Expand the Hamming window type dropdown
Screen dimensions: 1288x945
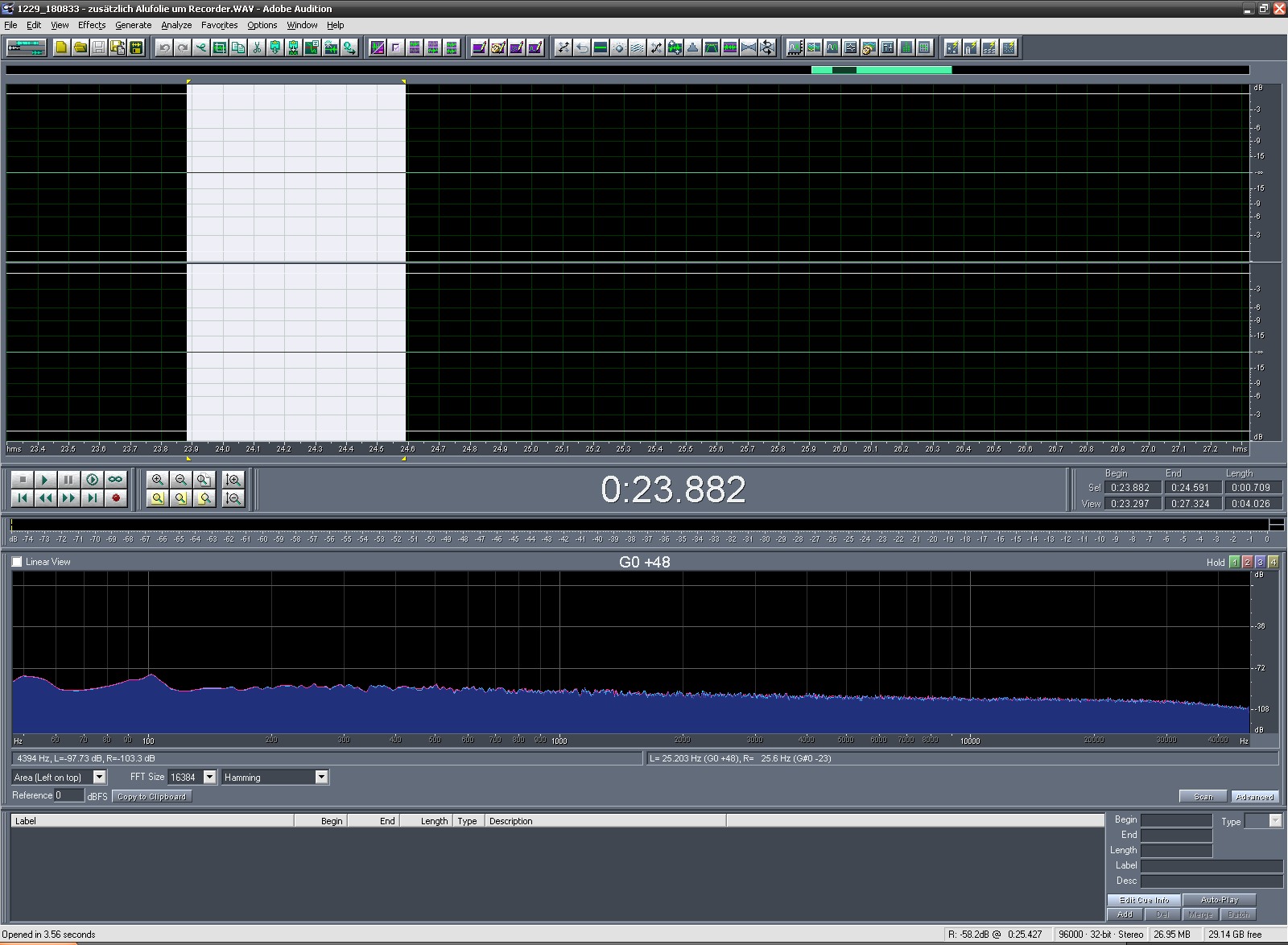[321, 777]
